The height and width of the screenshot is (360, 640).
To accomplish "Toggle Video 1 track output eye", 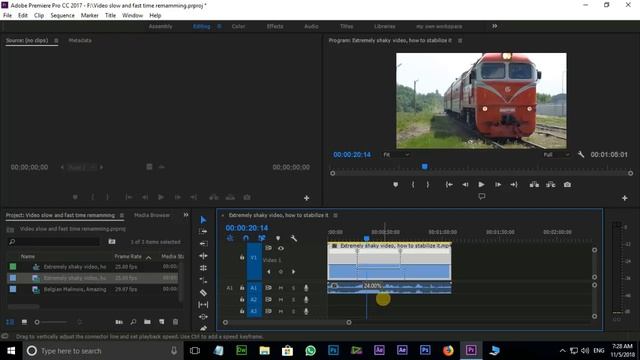I will point(281,248).
